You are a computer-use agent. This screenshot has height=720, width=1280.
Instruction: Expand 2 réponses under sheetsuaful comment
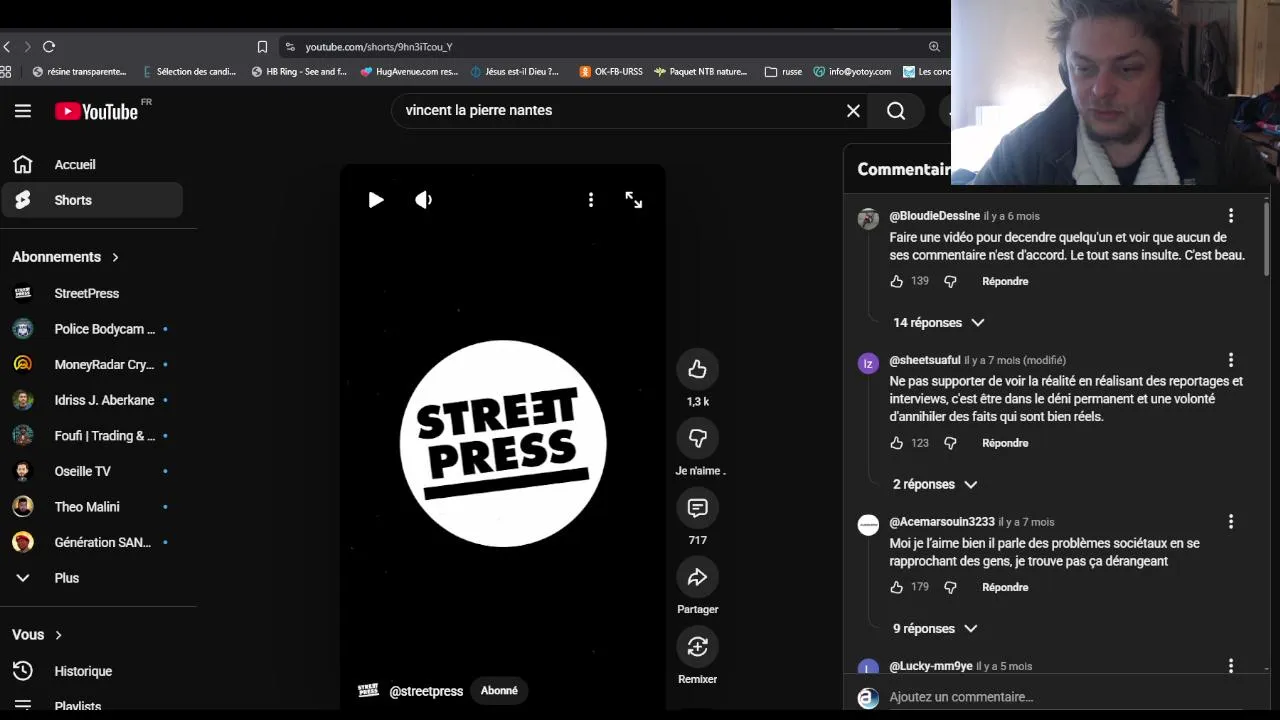(934, 484)
